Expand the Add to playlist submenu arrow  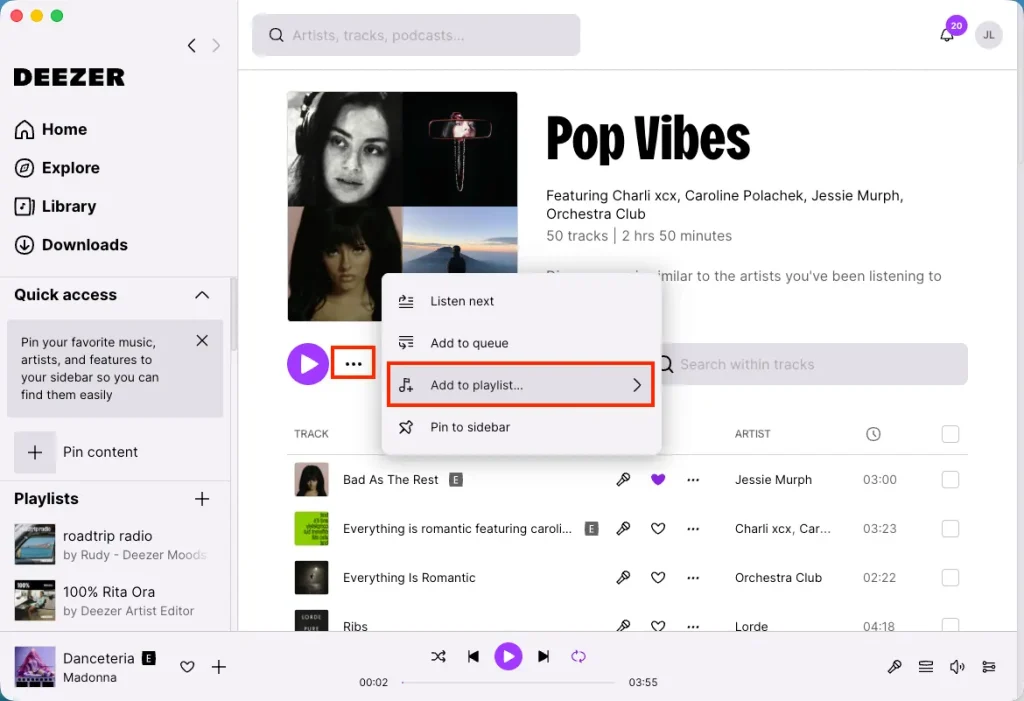tap(637, 385)
